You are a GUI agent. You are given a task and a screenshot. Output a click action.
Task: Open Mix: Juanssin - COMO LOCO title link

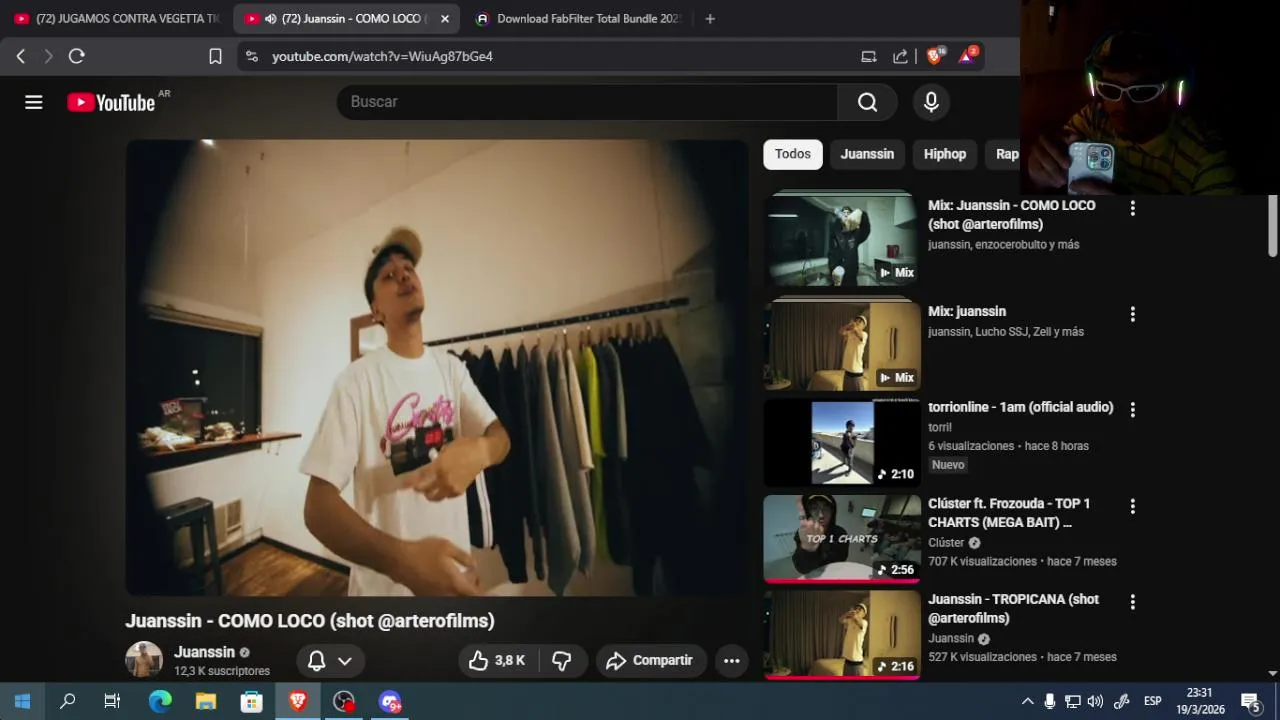1011,214
